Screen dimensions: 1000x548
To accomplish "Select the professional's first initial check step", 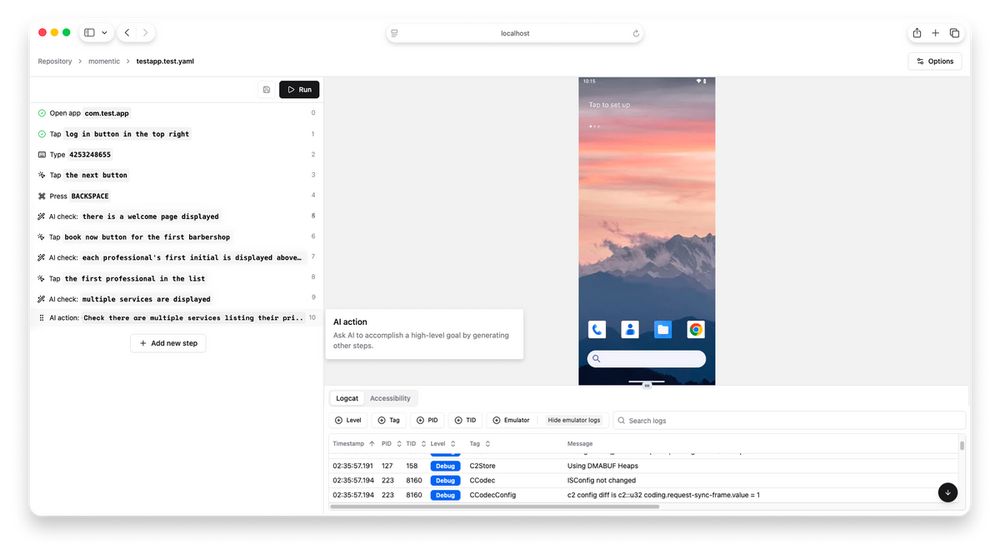I will 177,257.
